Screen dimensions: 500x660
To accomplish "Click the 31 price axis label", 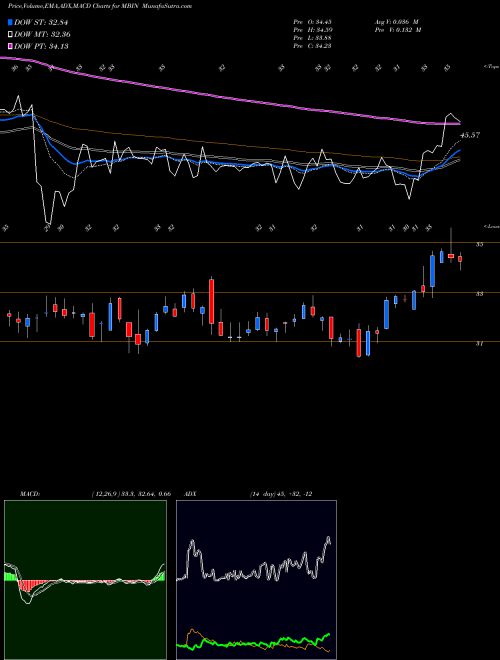I will [x=479, y=343].
